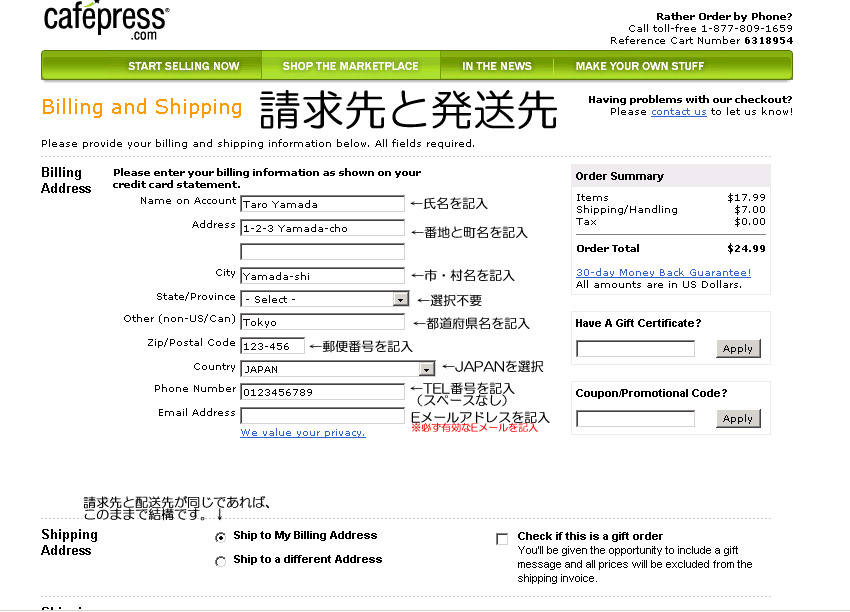Click the Coupon/Promotional Code? heading
The width and height of the screenshot is (850, 612).
click(651, 393)
